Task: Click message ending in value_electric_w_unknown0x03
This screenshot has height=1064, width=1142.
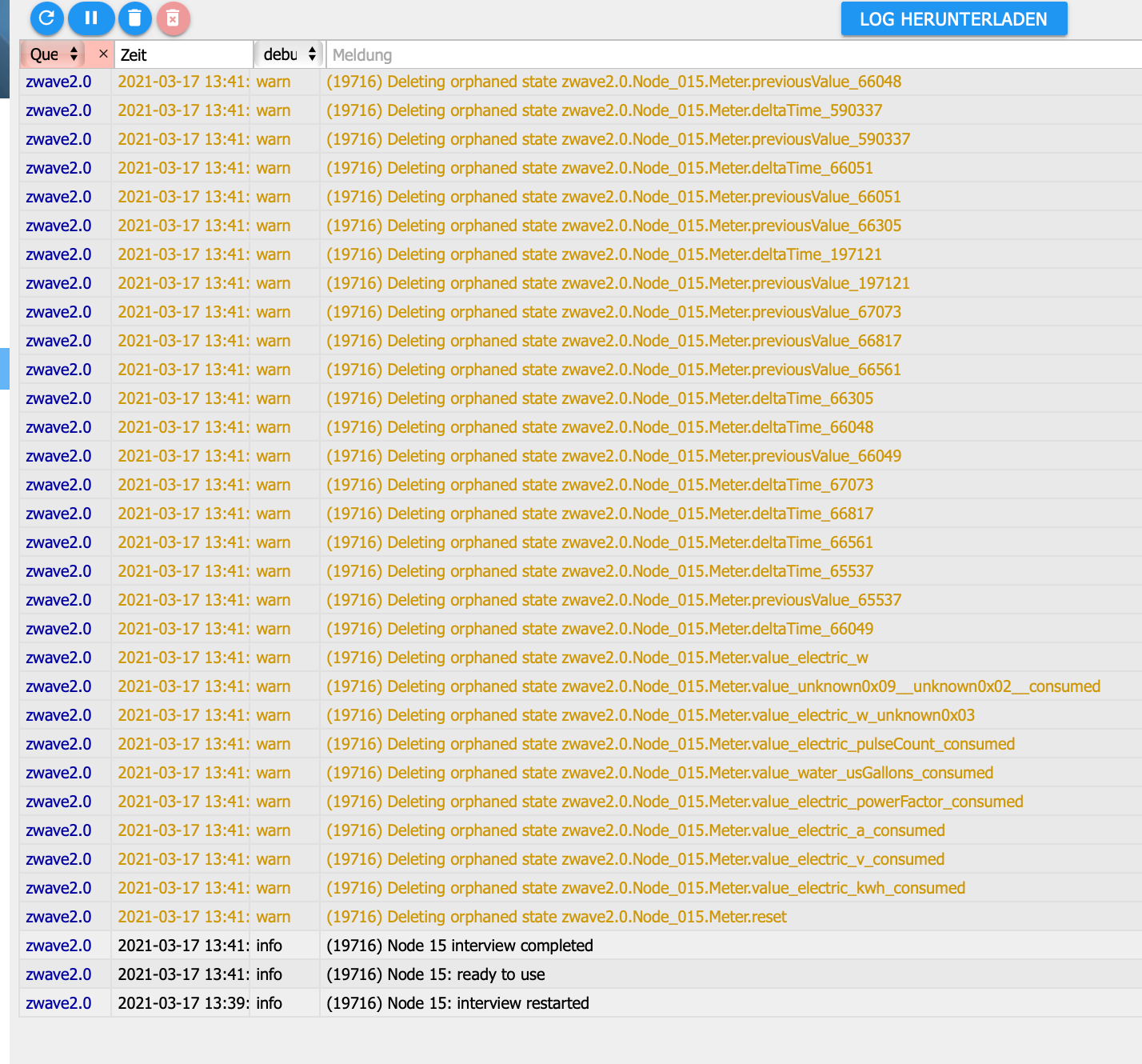Action: 650,715
